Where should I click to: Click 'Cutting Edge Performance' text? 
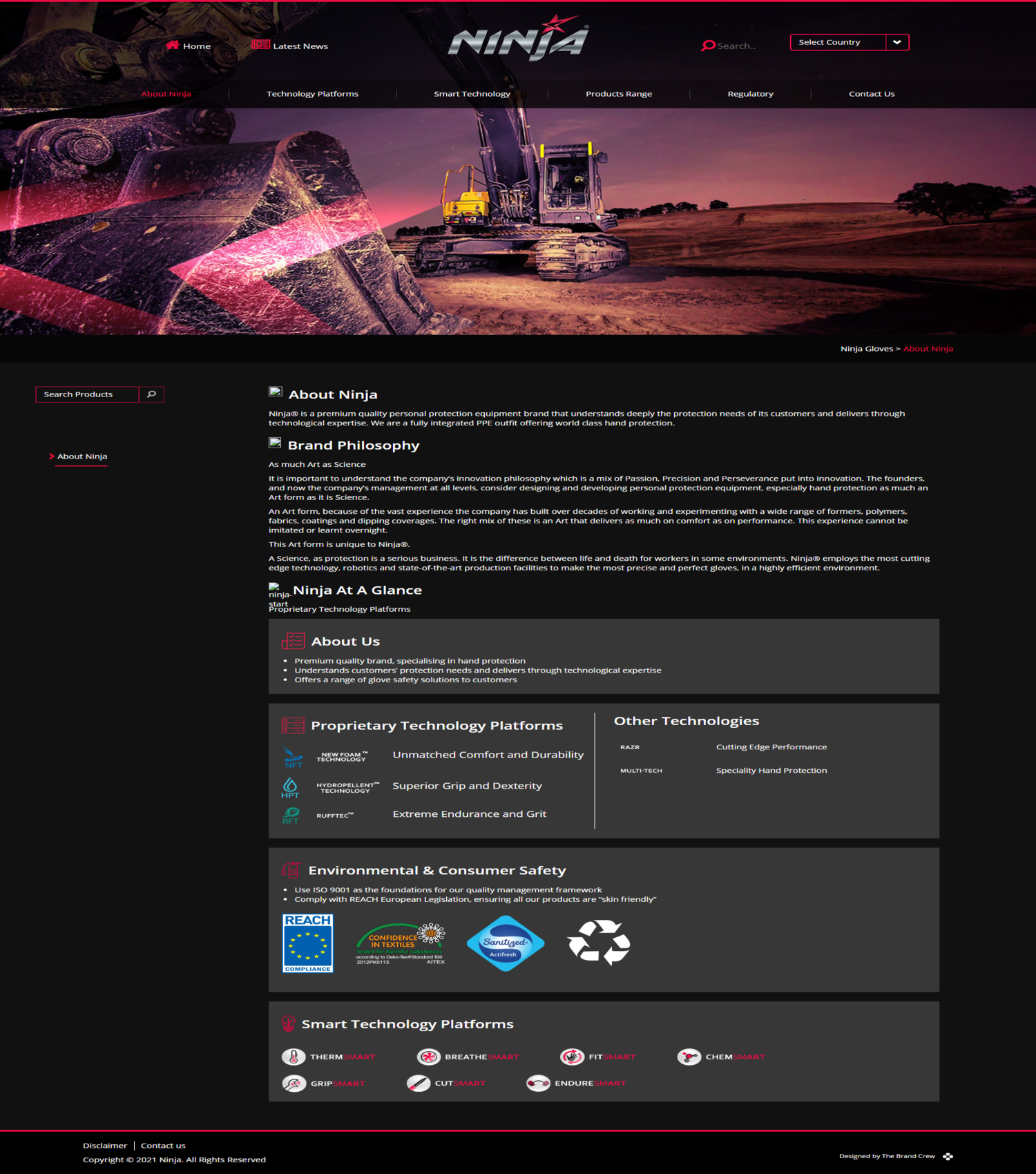[771, 747]
